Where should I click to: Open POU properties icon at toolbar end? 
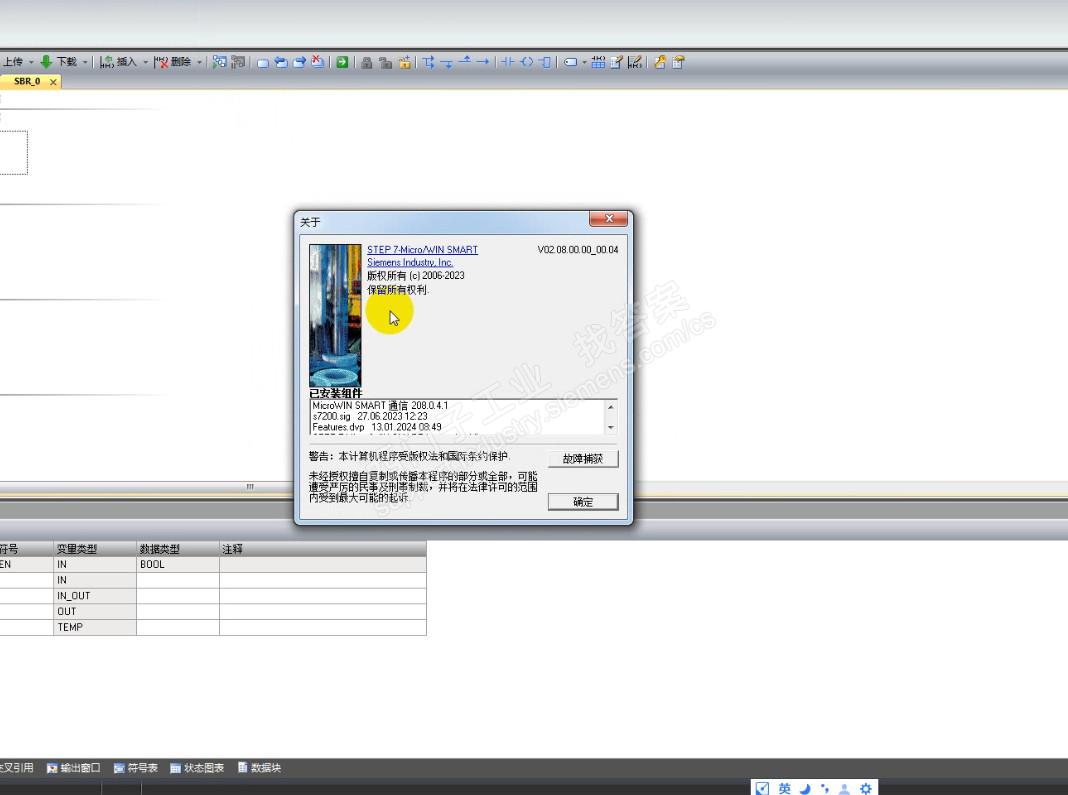tap(678, 62)
